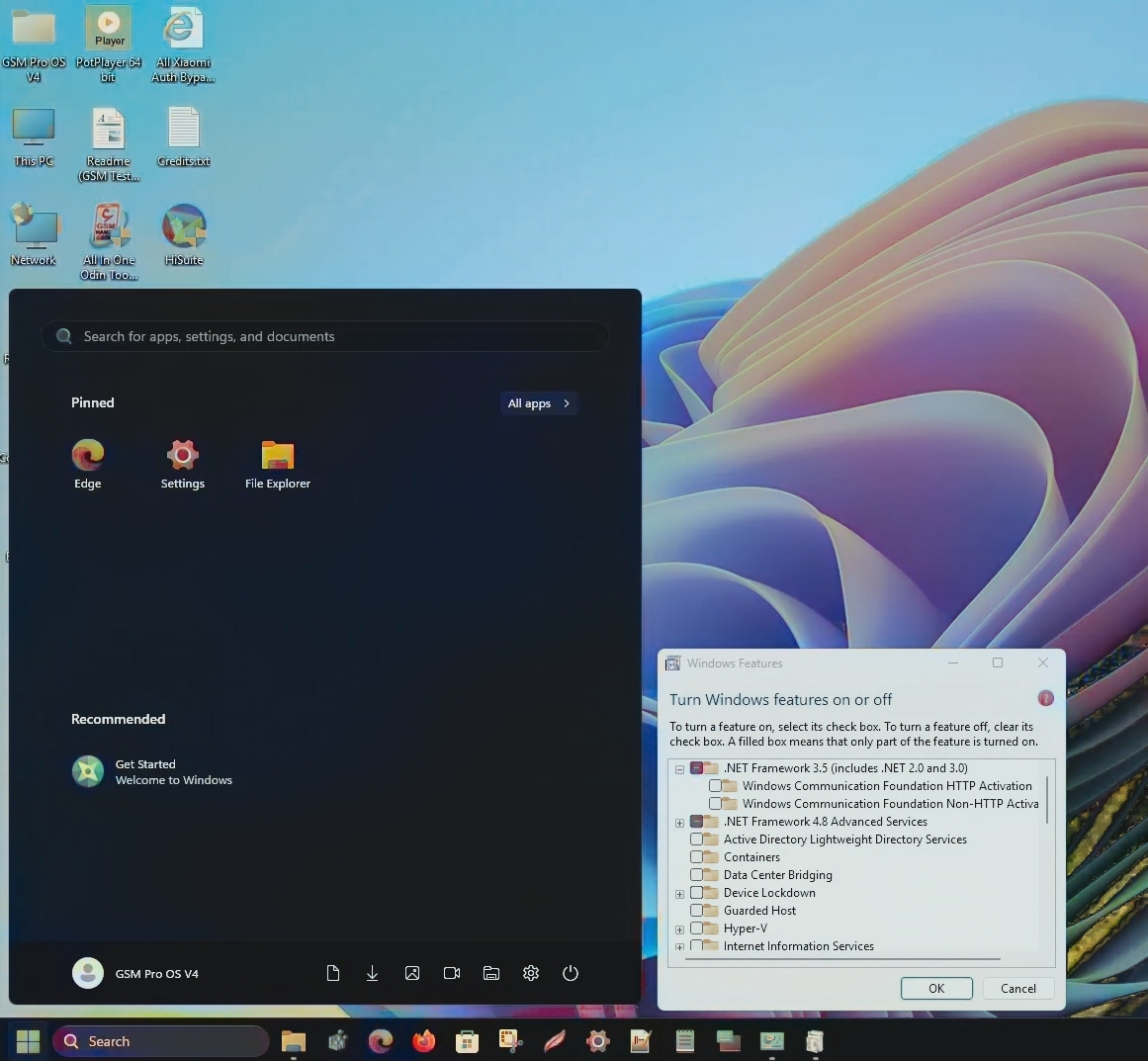Select All In One Odin Tool shortcut
The height and width of the screenshot is (1061, 1148).
tap(109, 241)
